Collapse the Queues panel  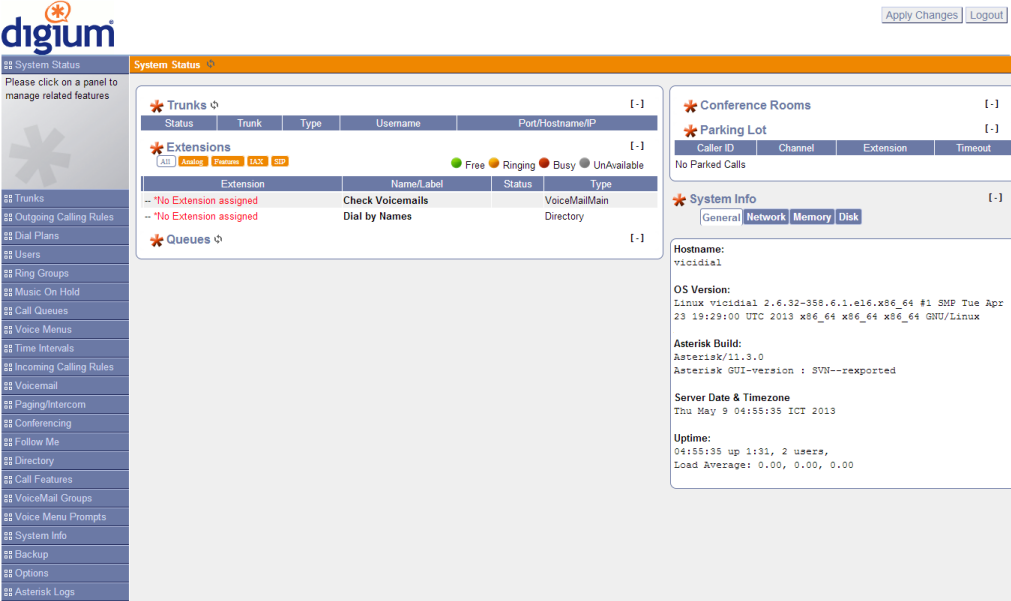pos(637,238)
